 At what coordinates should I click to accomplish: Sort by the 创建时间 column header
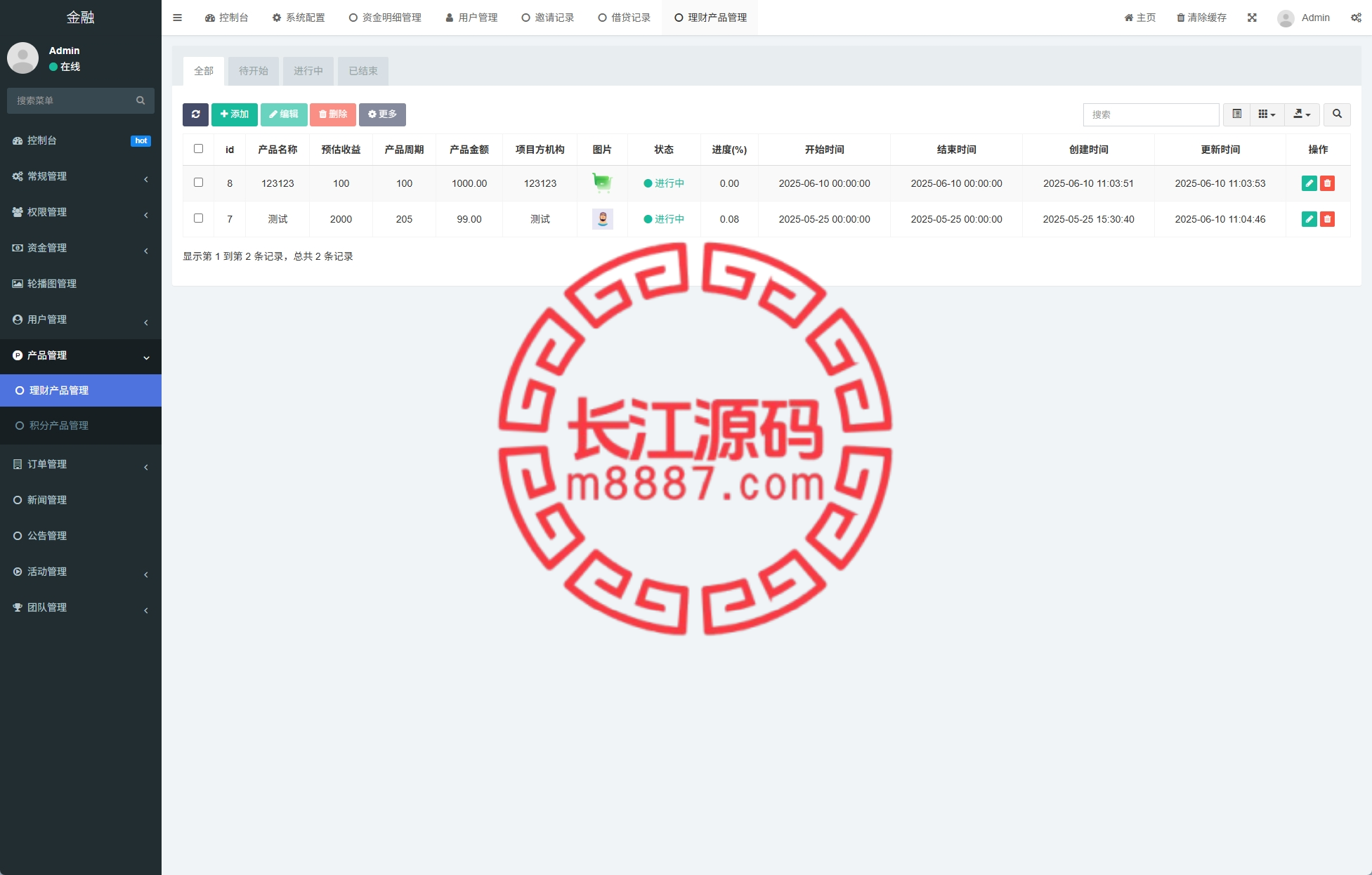1088,150
